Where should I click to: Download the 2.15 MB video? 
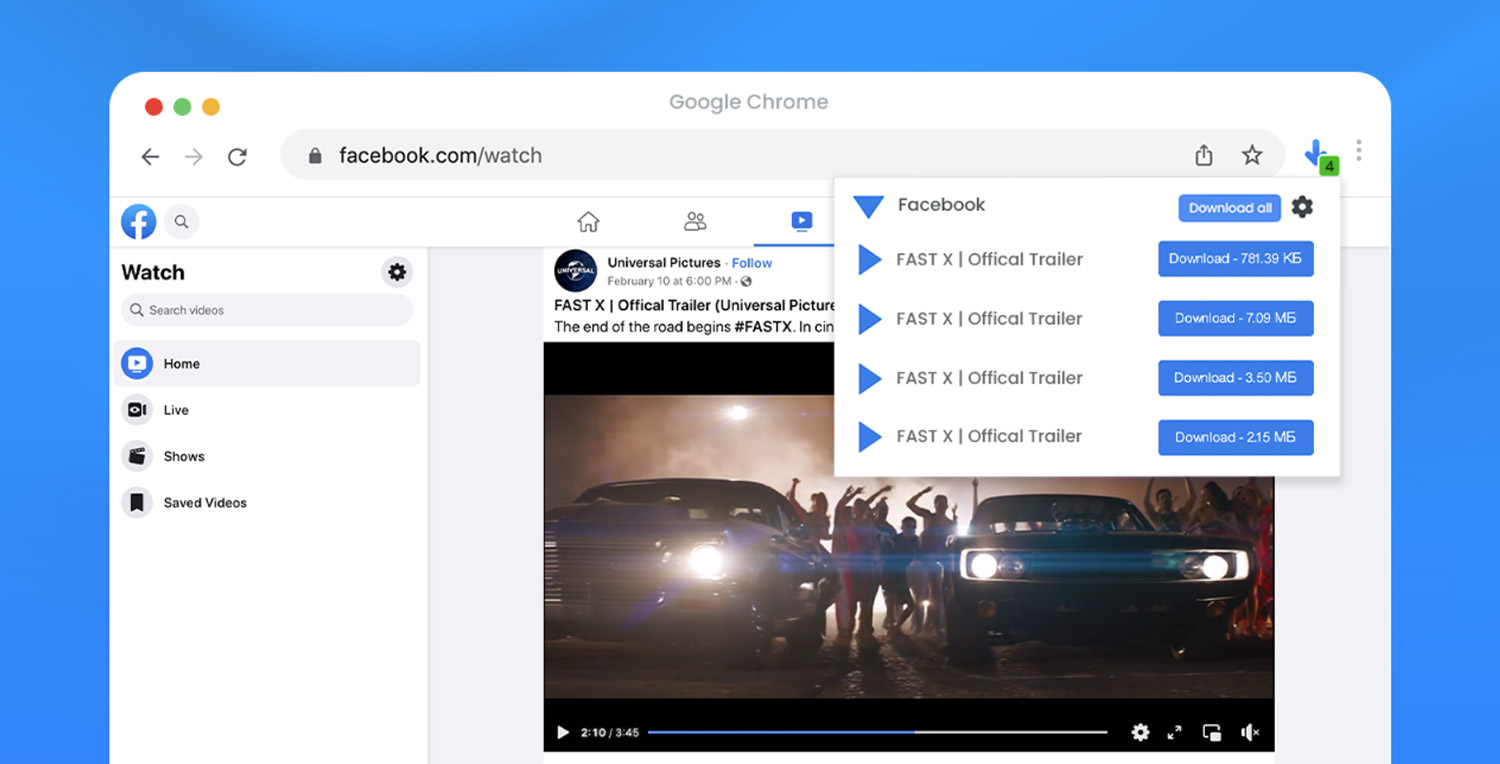(1236, 437)
